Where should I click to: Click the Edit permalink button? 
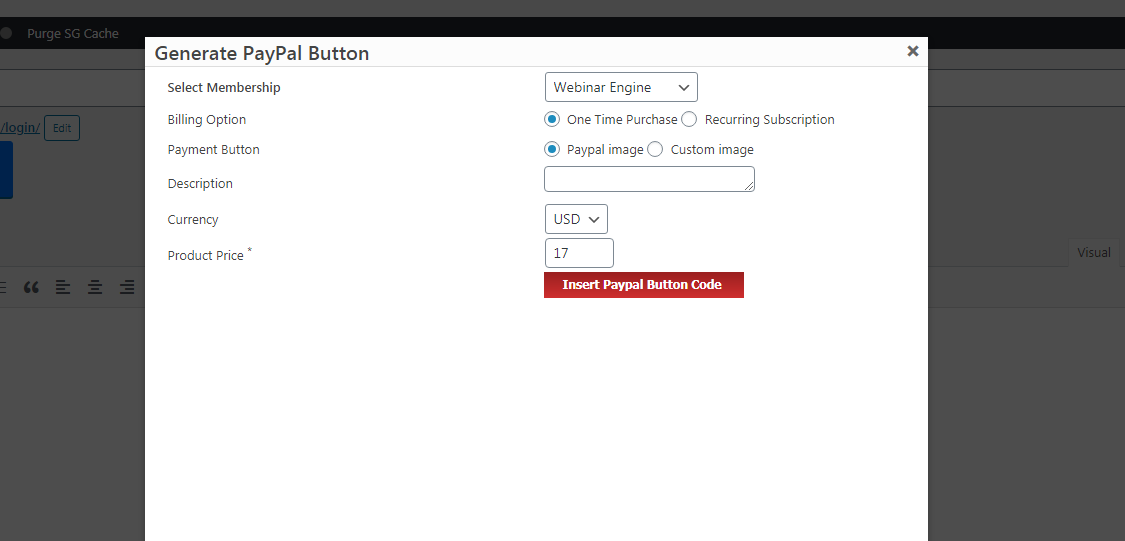pos(62,128)
